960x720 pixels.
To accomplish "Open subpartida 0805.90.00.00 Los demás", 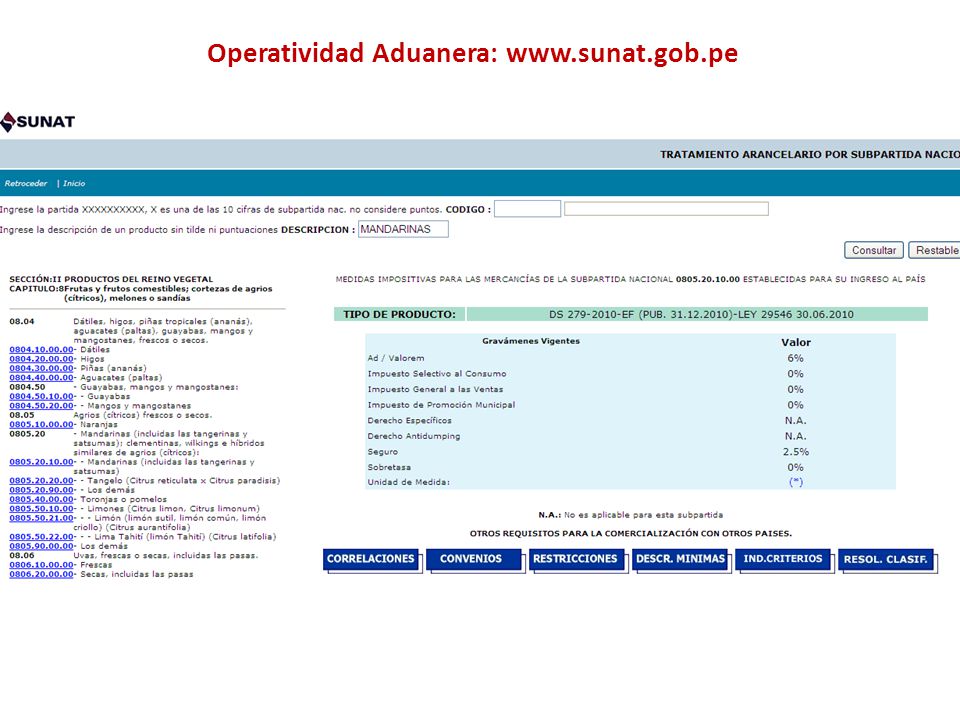I will tap(42, 546).
